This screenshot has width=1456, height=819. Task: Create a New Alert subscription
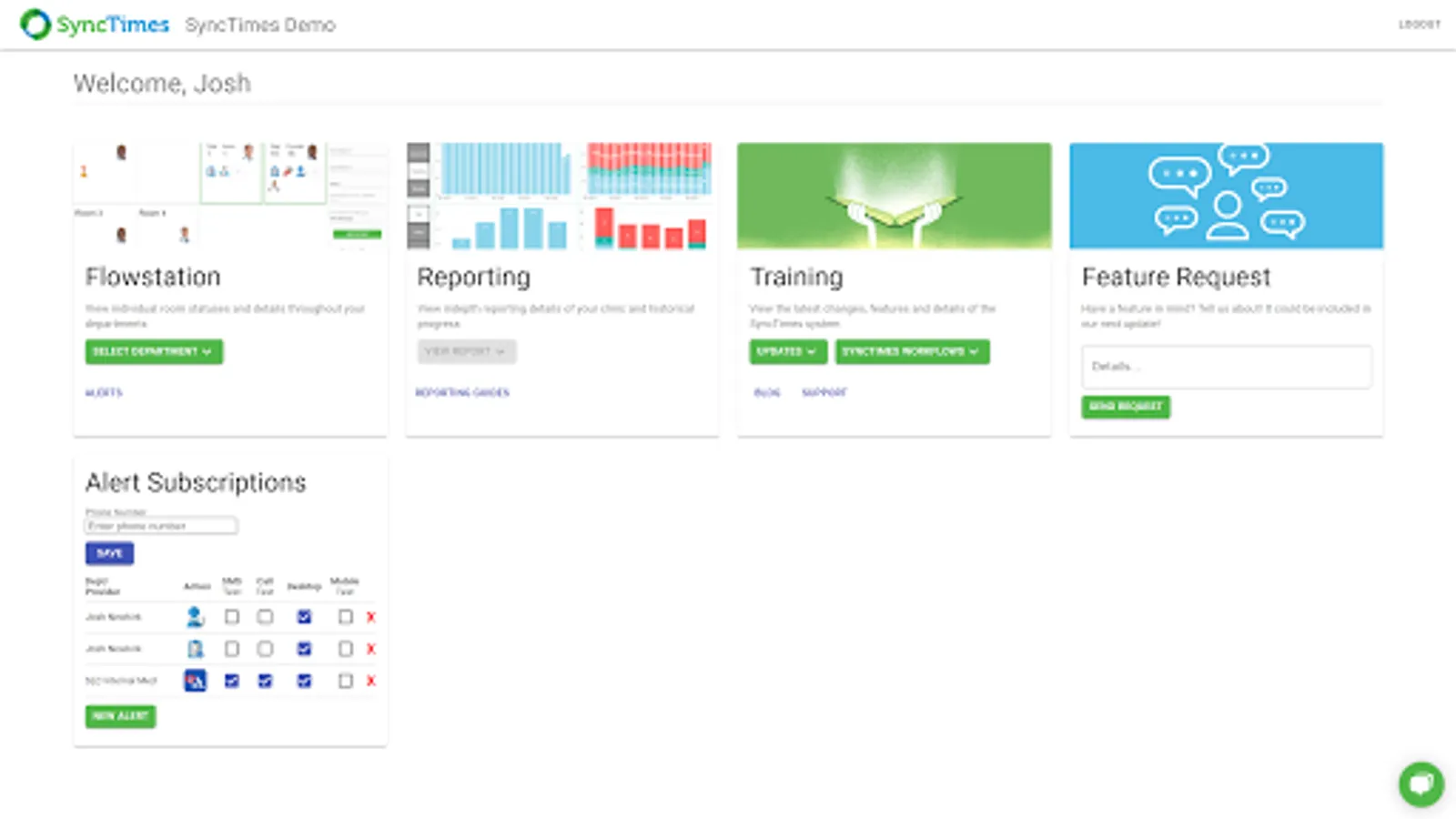pos(120,716)
